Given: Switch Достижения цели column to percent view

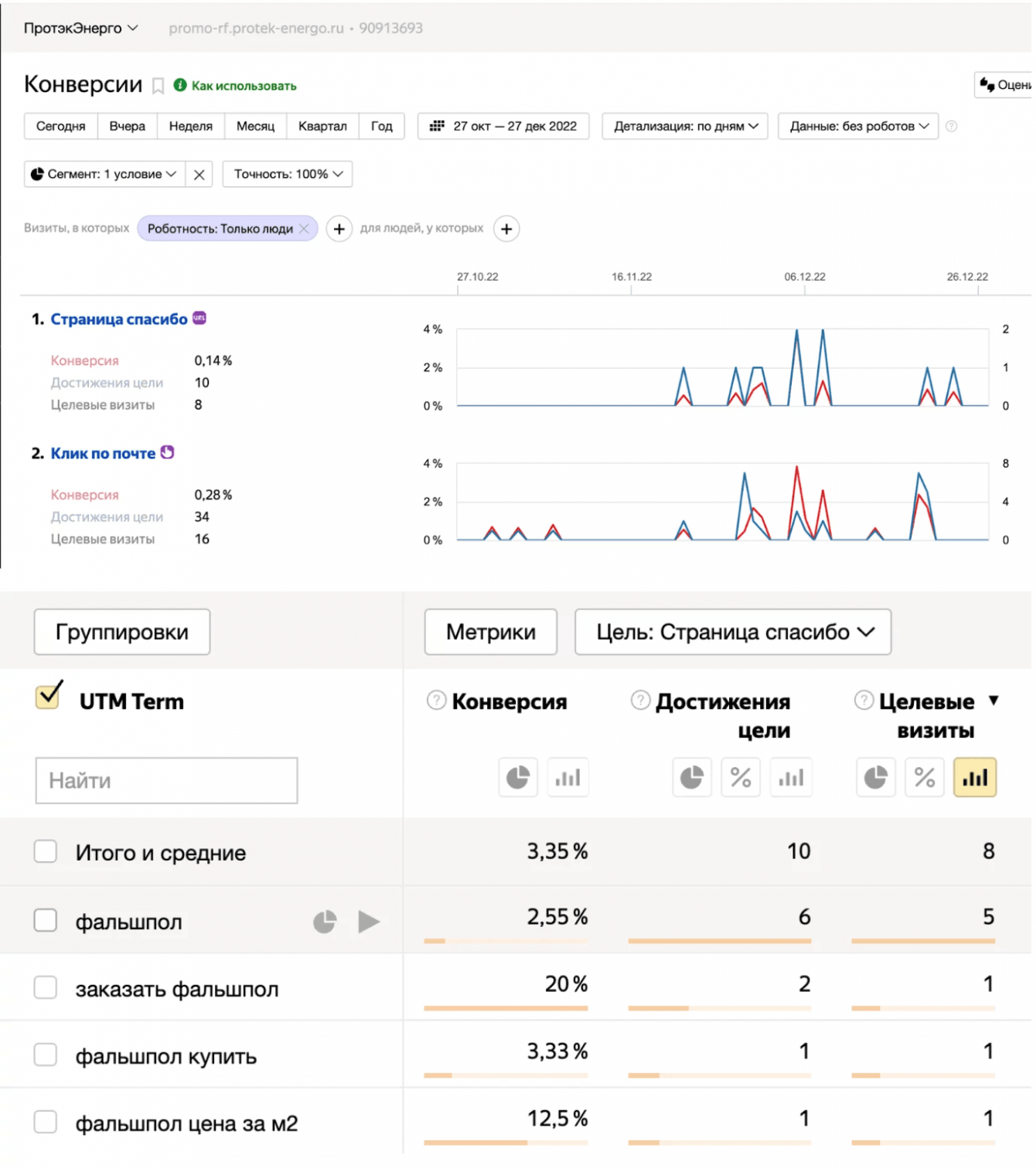Looking at the screenshot, I should click(741, 778).
